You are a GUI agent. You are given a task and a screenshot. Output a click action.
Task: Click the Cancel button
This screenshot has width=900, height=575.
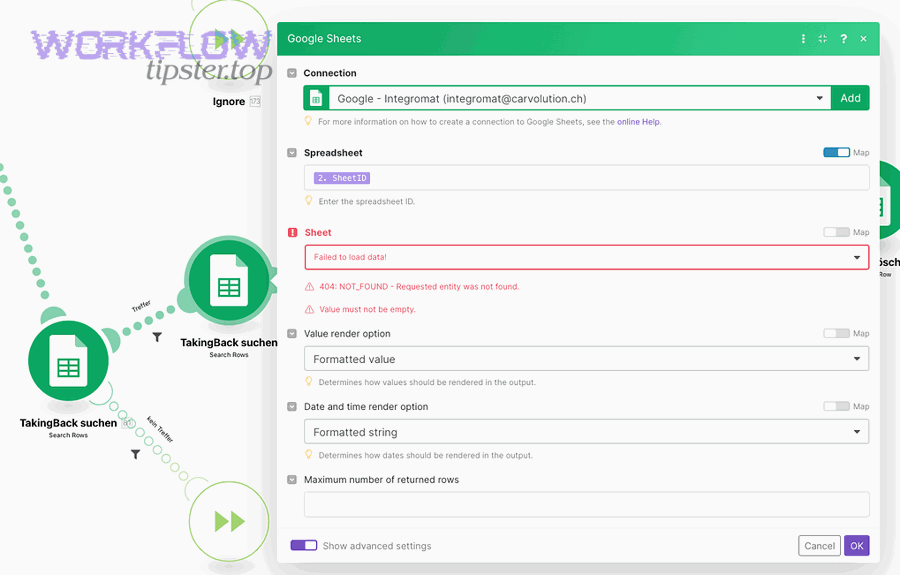pyautogui.click(x=819, y=546)
